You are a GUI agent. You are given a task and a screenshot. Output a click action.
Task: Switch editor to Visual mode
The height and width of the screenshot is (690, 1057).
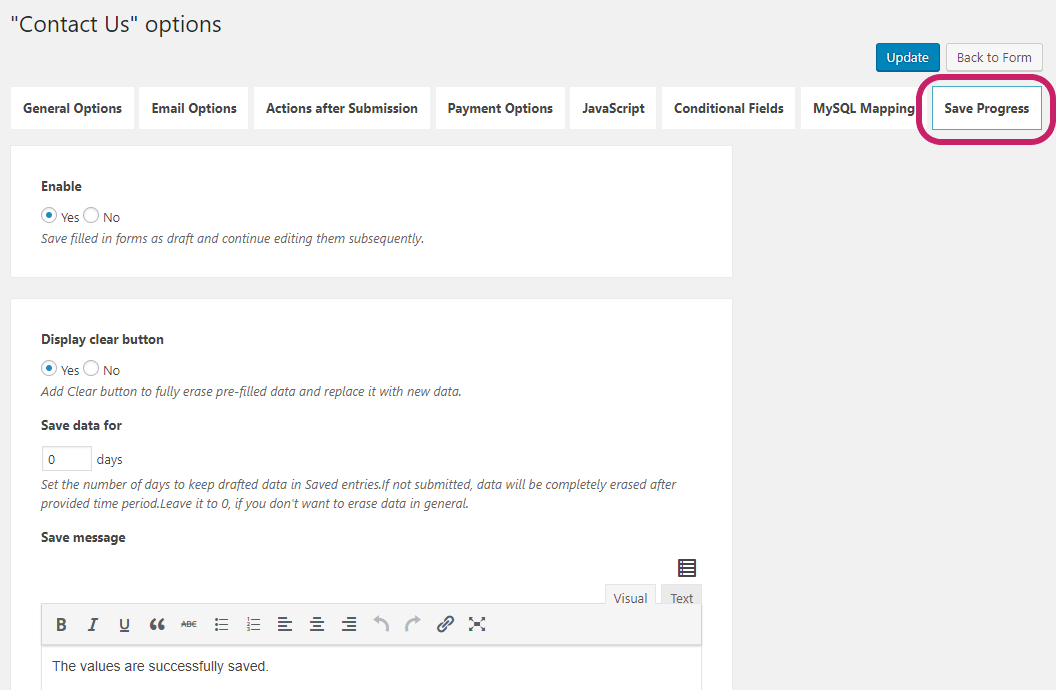pos(630,596)
